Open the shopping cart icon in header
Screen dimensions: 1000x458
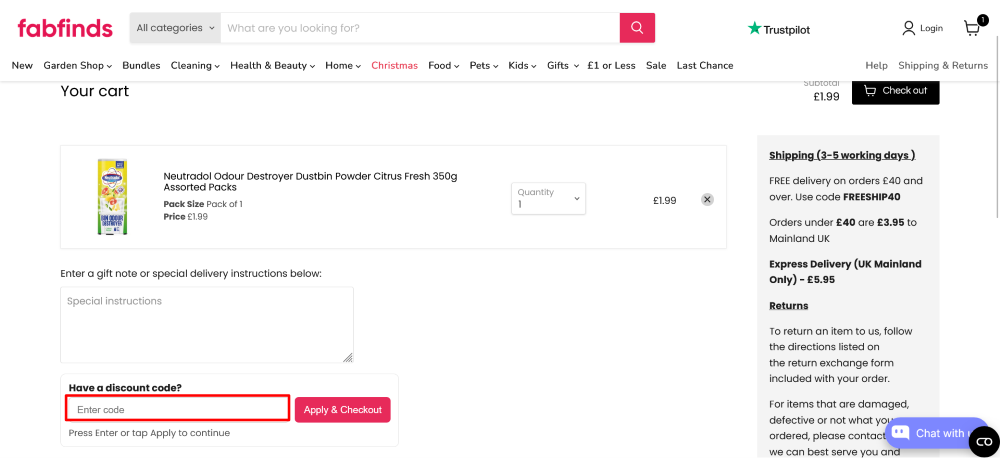[973, 28]
